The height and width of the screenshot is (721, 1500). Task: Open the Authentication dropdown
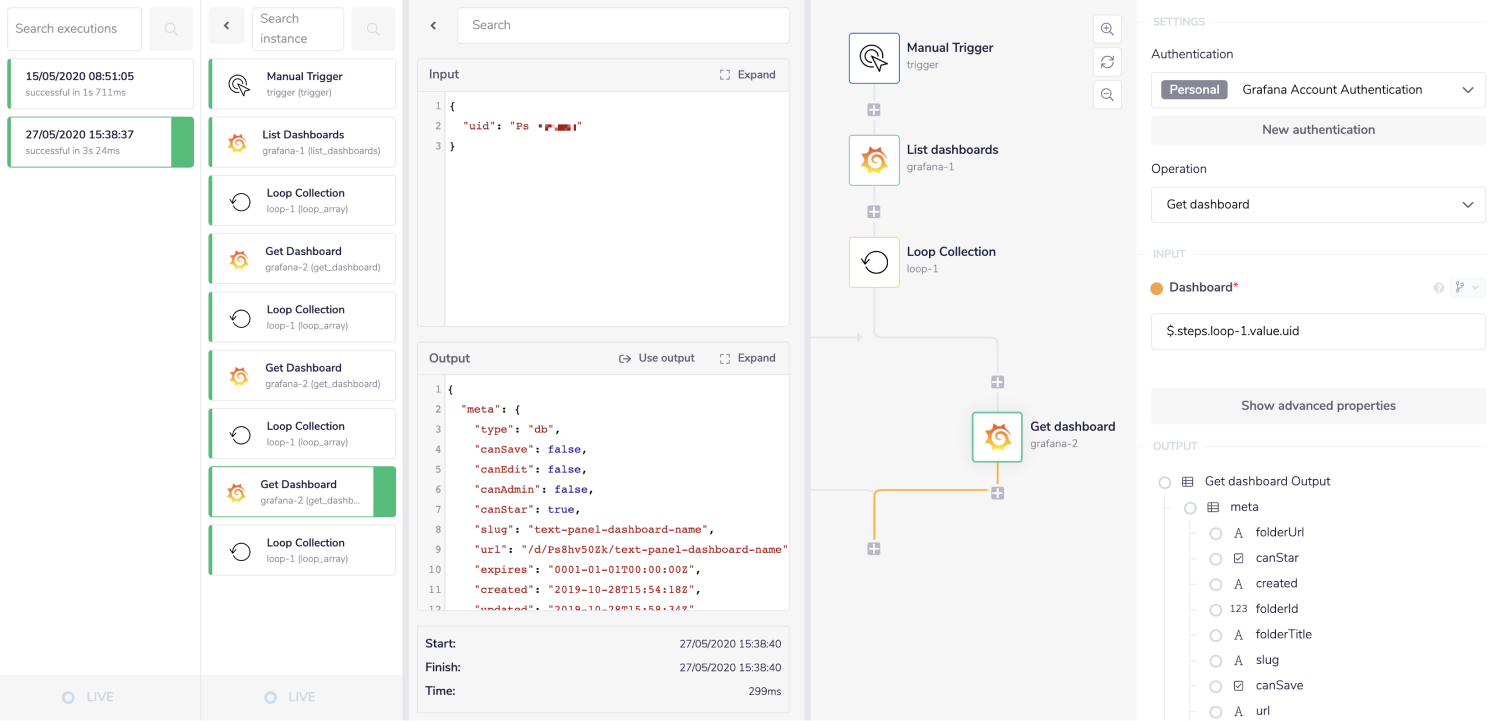coord(1318,90)
